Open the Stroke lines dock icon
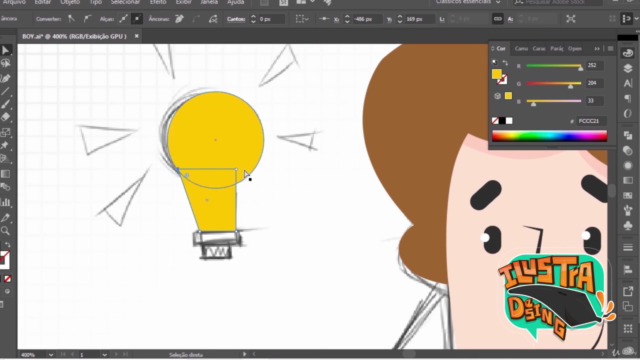This screenshot has height=360, width=640. click(628, 247)
